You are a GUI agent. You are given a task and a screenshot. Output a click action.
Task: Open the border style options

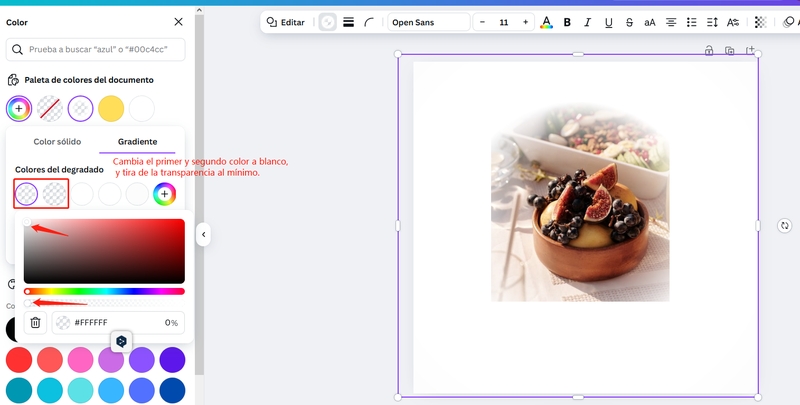348,22
